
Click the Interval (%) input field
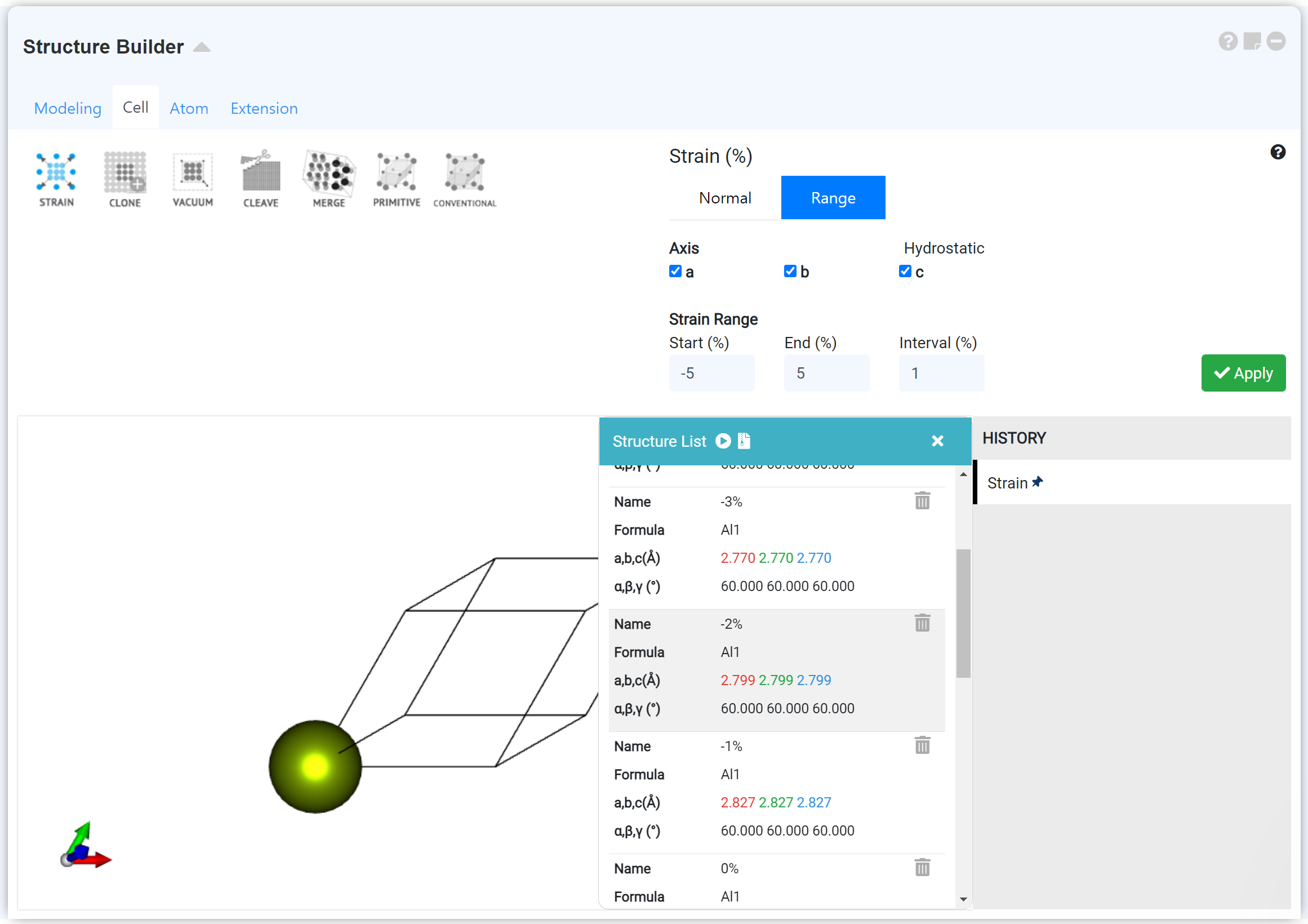[941, 373]
